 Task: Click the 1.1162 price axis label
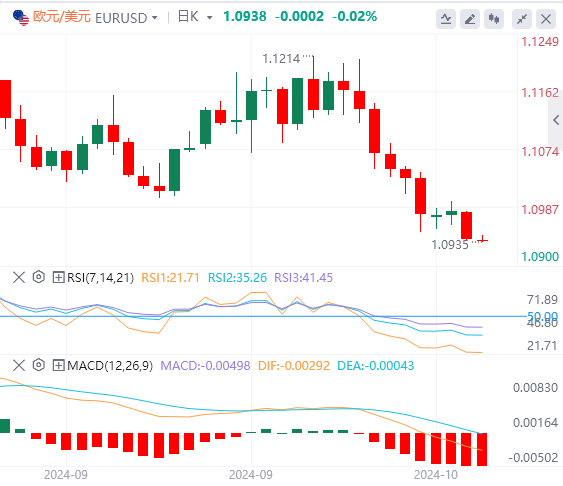pos(540,93)
